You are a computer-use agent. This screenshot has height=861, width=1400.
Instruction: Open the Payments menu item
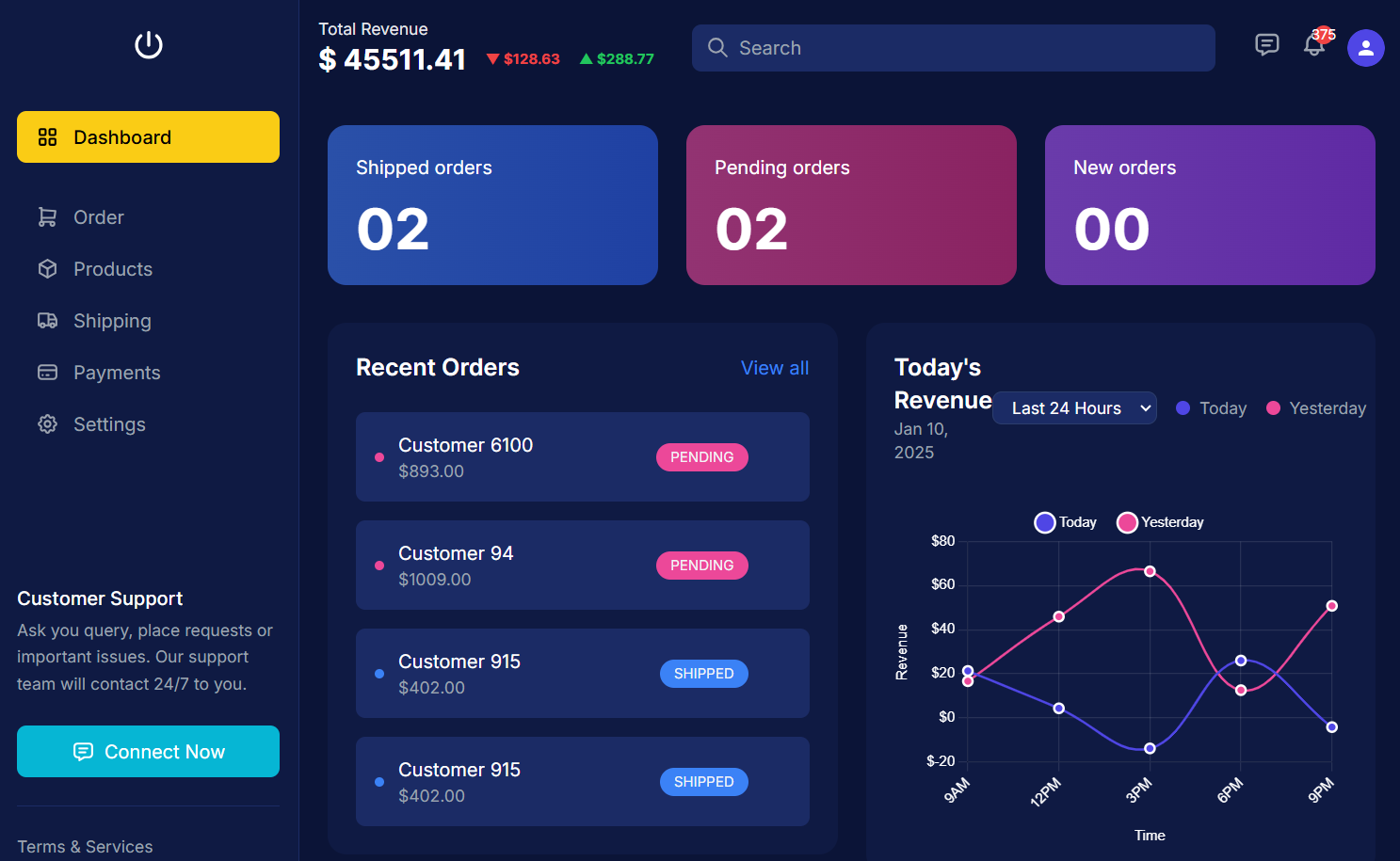[148, 373]
